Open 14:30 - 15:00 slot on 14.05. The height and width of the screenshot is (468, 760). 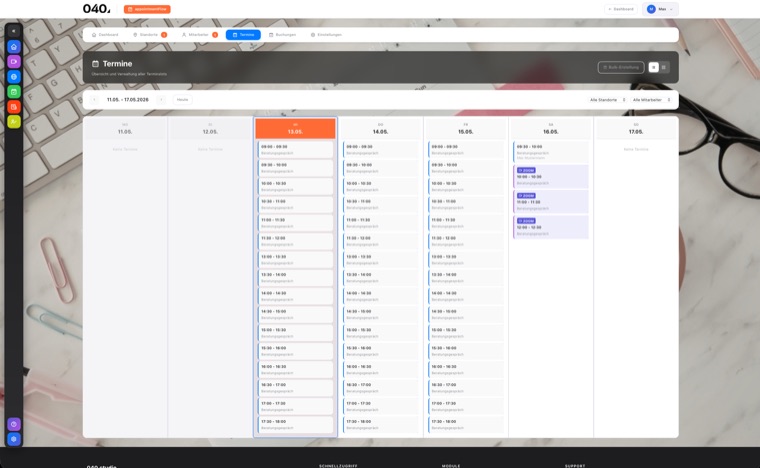380,314
